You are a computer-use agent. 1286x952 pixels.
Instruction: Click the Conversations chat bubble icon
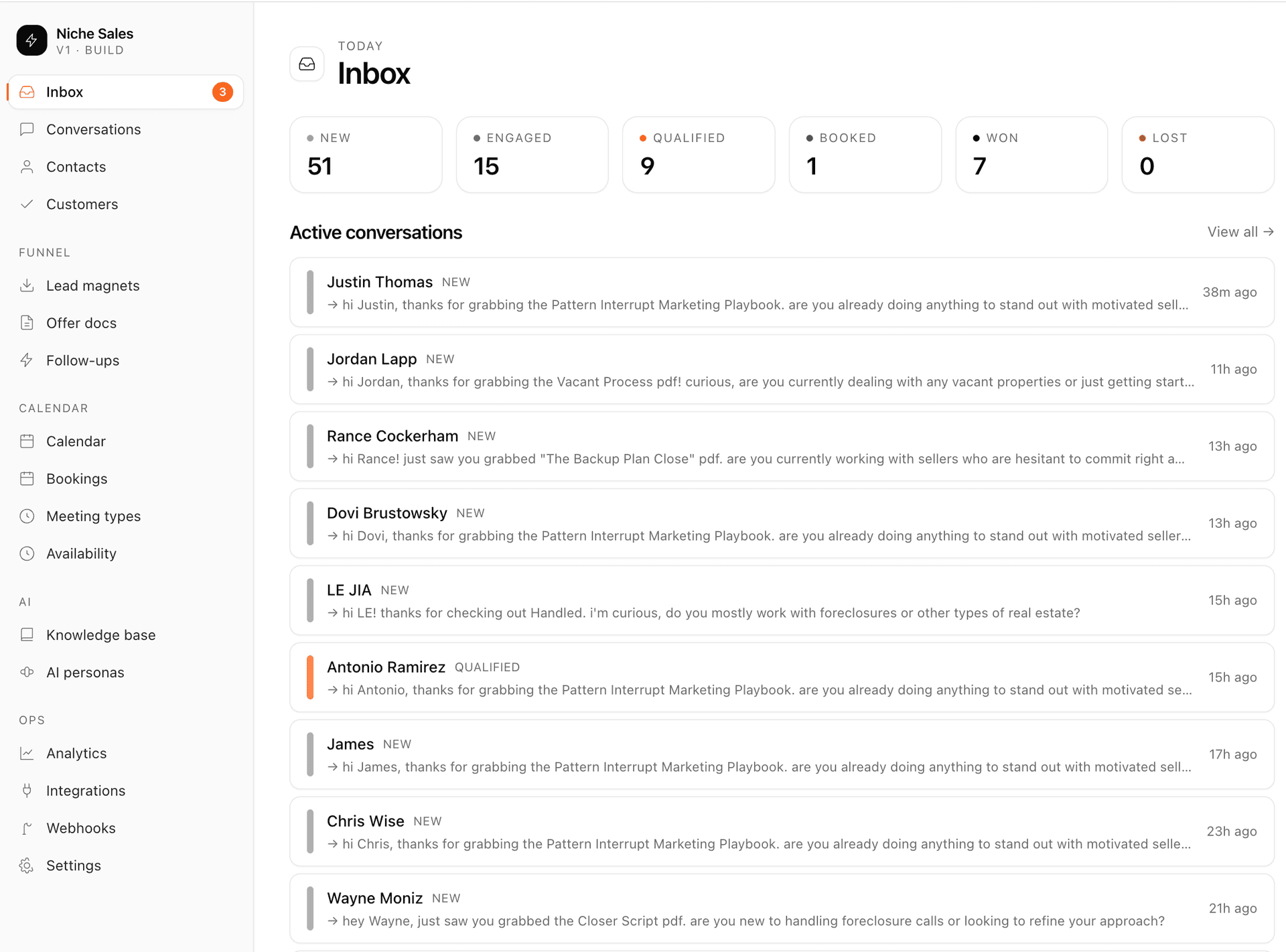click(x=27, y=129)
